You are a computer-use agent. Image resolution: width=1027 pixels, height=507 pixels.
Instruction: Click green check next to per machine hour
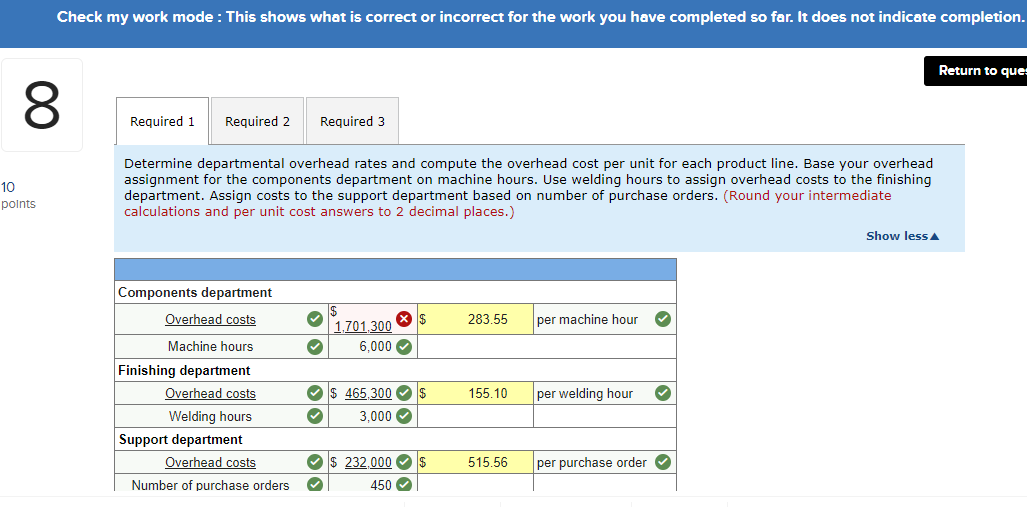pyautogui.click(x=663, y=319)
